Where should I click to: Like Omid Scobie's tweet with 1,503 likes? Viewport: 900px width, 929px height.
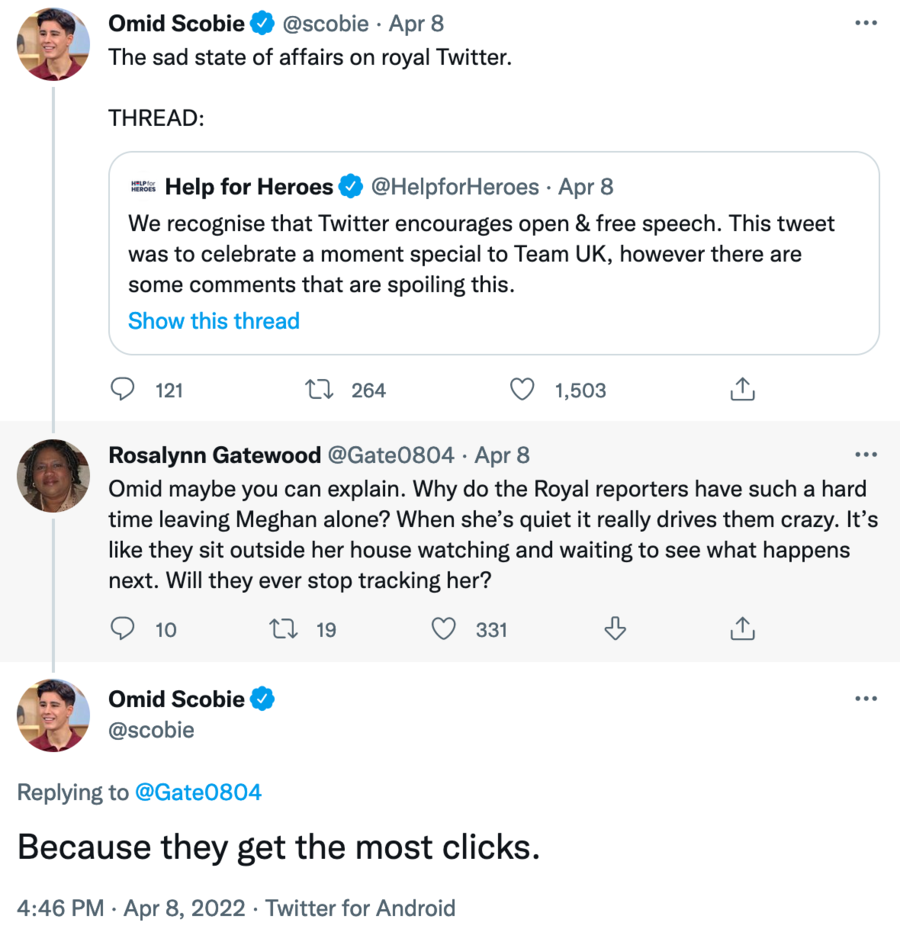(522, 390)
